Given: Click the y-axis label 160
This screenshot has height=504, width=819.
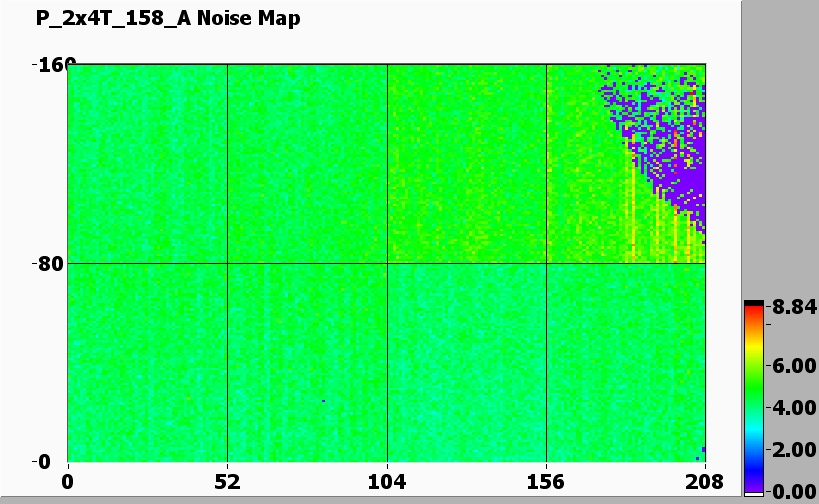Looking at the screenshot, I should [x=48, y=65].
